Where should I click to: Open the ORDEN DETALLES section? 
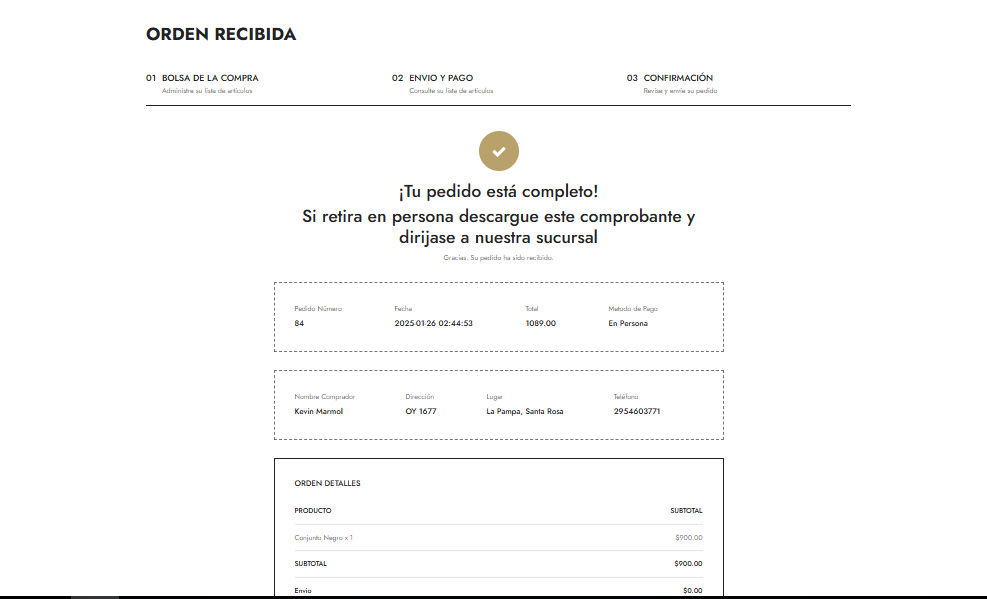pyautogui.click(x=326, y=483)
